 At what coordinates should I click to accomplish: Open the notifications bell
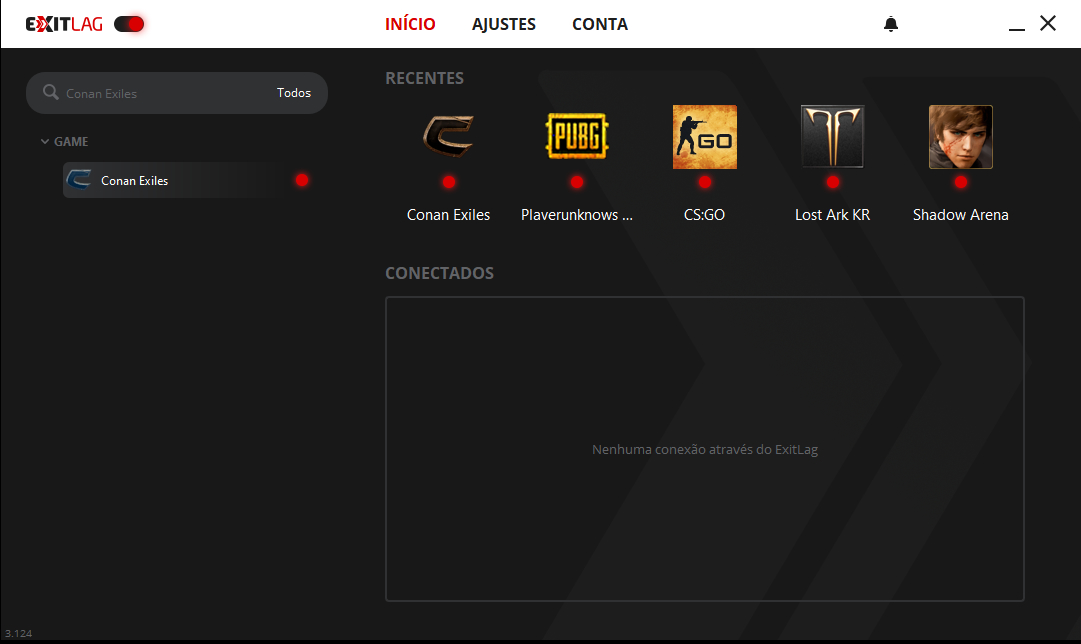pyautogui.click(x=891, y=24)
